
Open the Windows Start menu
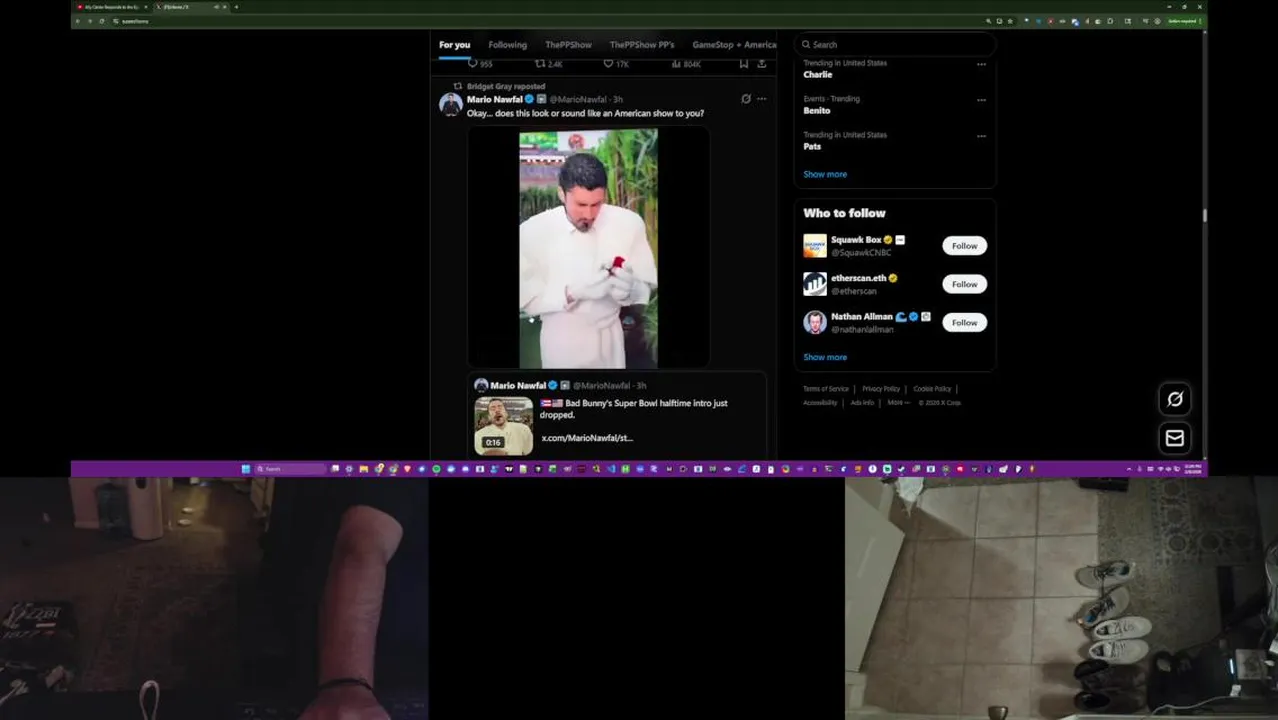tap(246, 469)
